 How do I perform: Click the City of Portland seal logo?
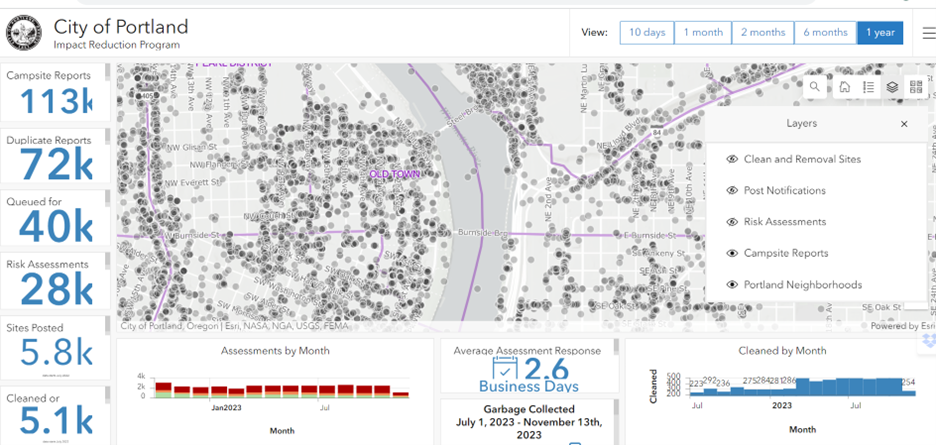(24, 32)
